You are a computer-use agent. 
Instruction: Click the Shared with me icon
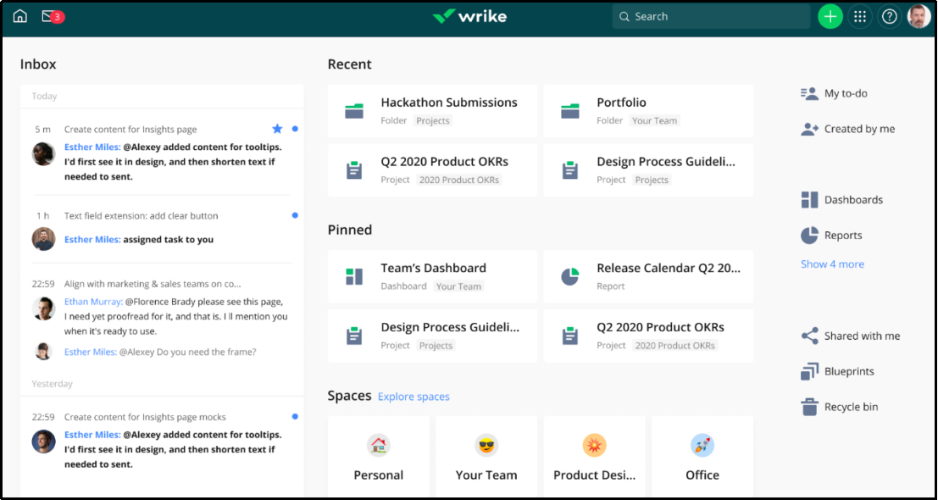coord(809,336)
